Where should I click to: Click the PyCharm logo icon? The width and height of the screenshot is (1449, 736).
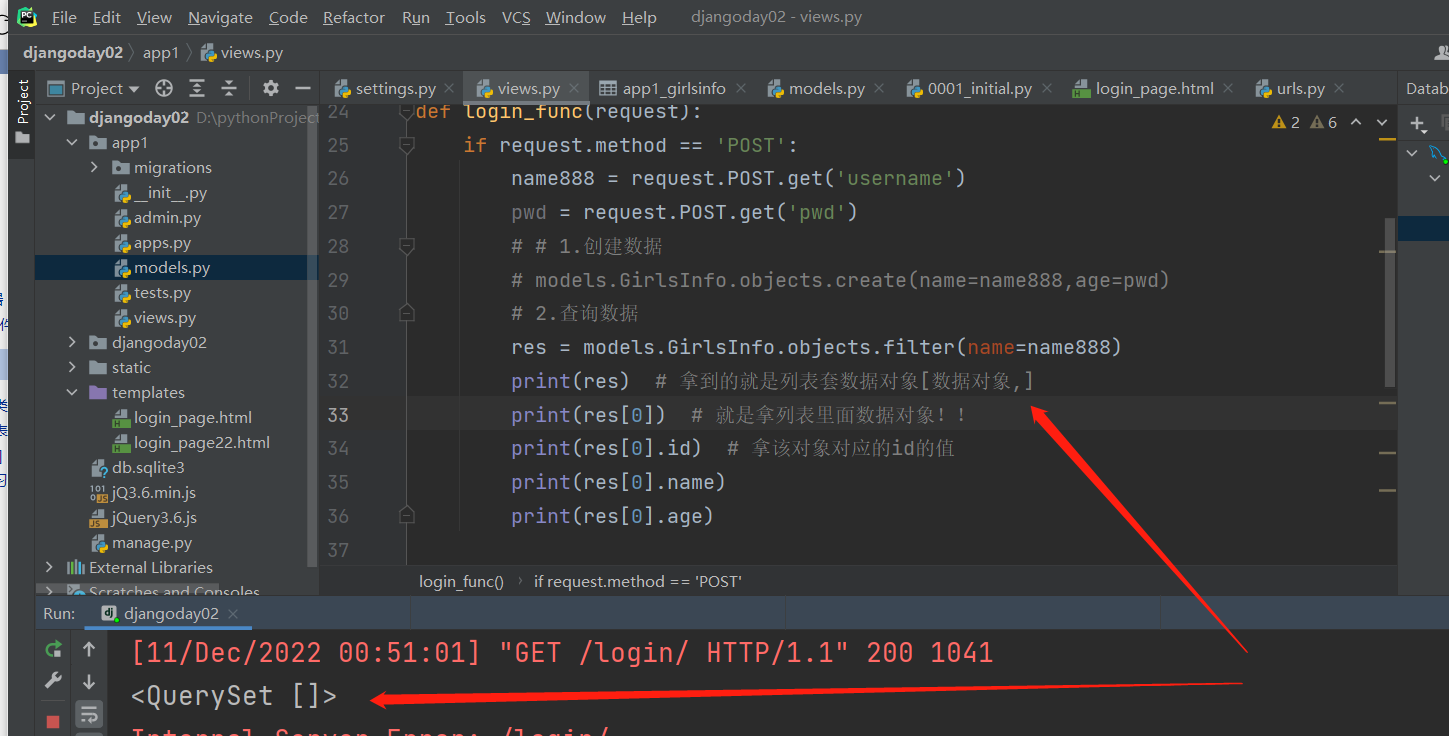tap(27, 16)
